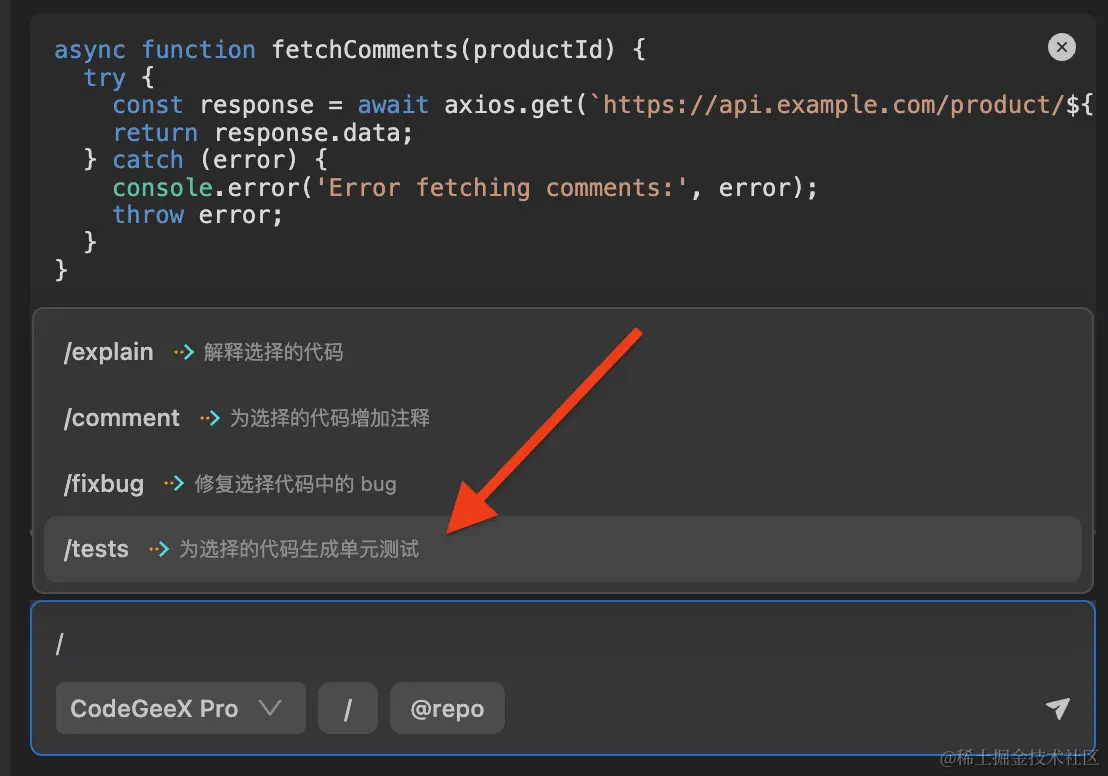Image resolution: width=1108 pixels, height=776 pixels.
Task: Pick the /fixbug command
Action: coord(562,483)
